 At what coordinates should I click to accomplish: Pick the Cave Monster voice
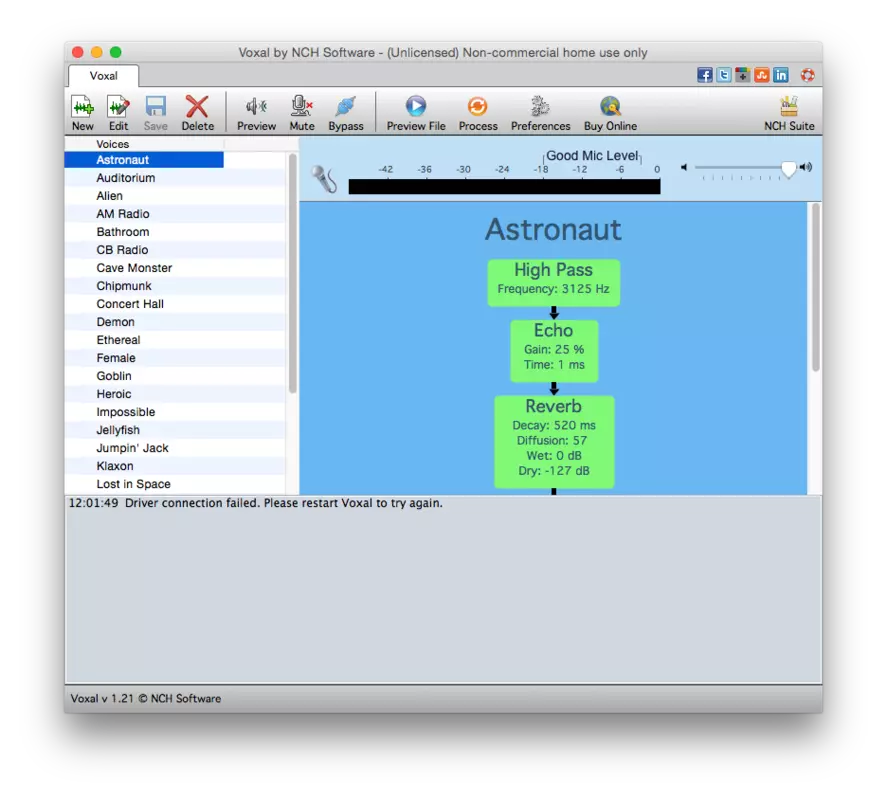click(x=175, y=268)
